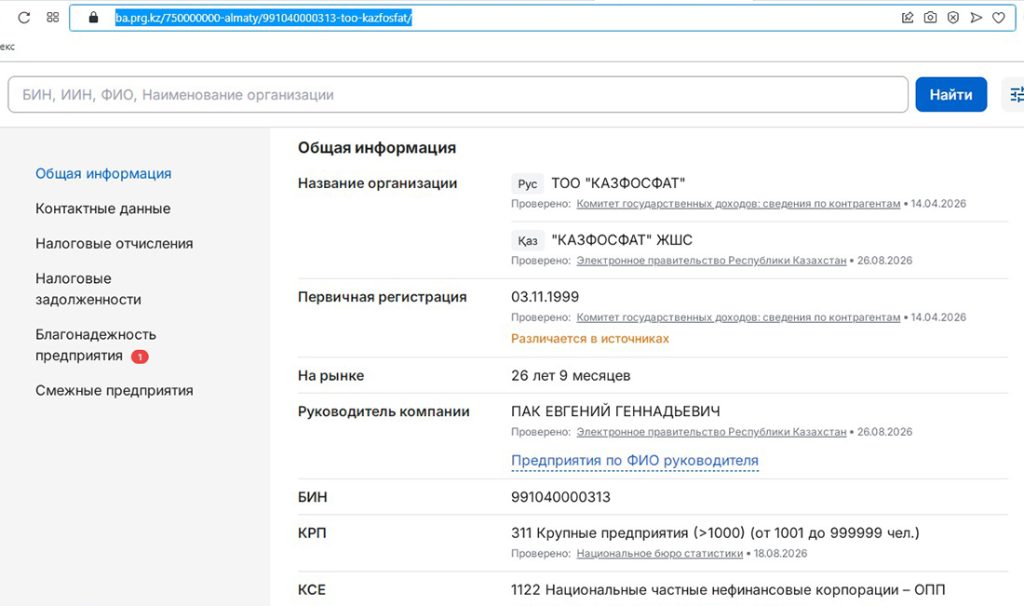
Task: Click the edit/share page icon in address bar
Action: [x=908, y=18]
